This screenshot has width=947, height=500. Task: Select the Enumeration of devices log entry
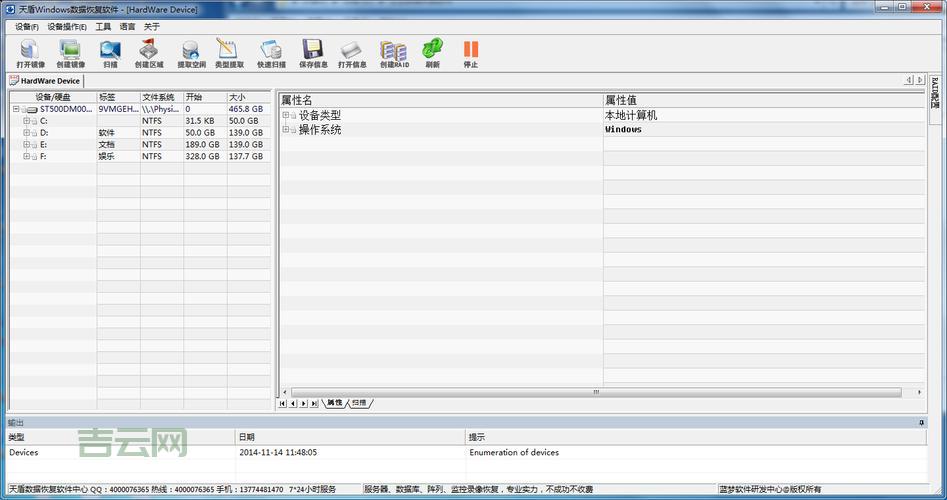coord(514,452)
